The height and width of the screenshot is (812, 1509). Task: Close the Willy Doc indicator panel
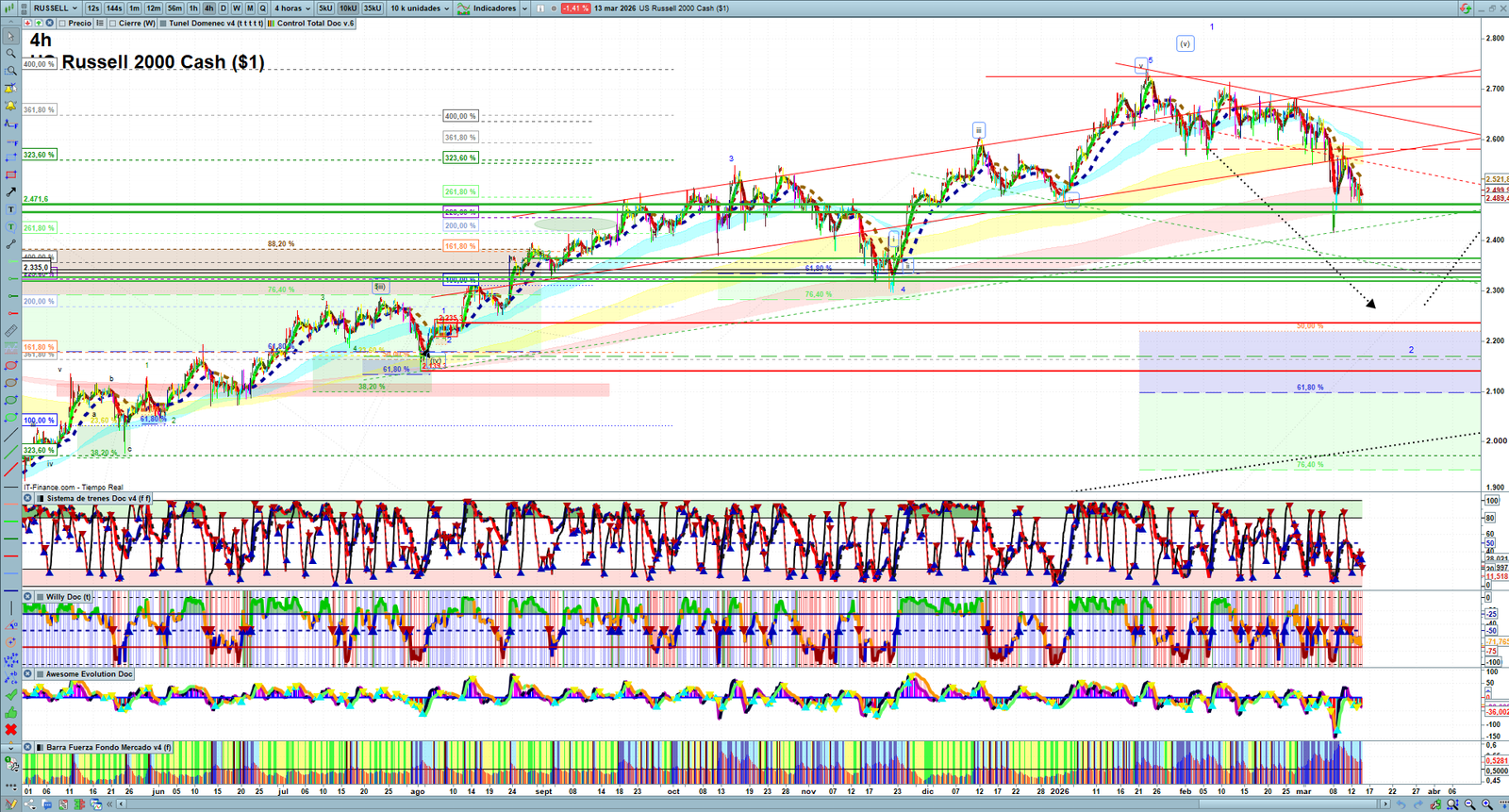pyautogui.click(x=28, y=597)
